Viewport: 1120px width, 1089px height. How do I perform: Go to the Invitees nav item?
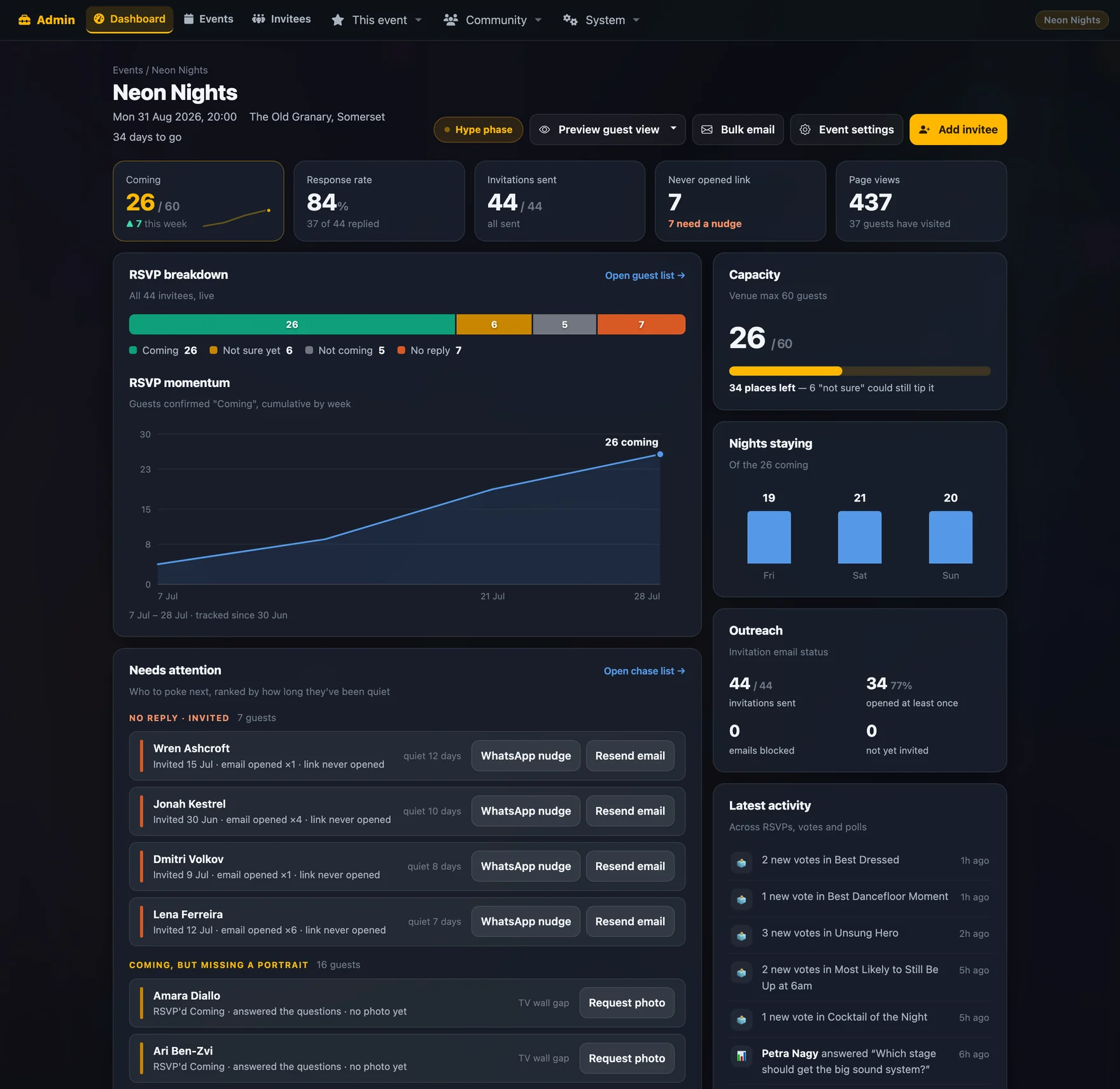[281, 19]
